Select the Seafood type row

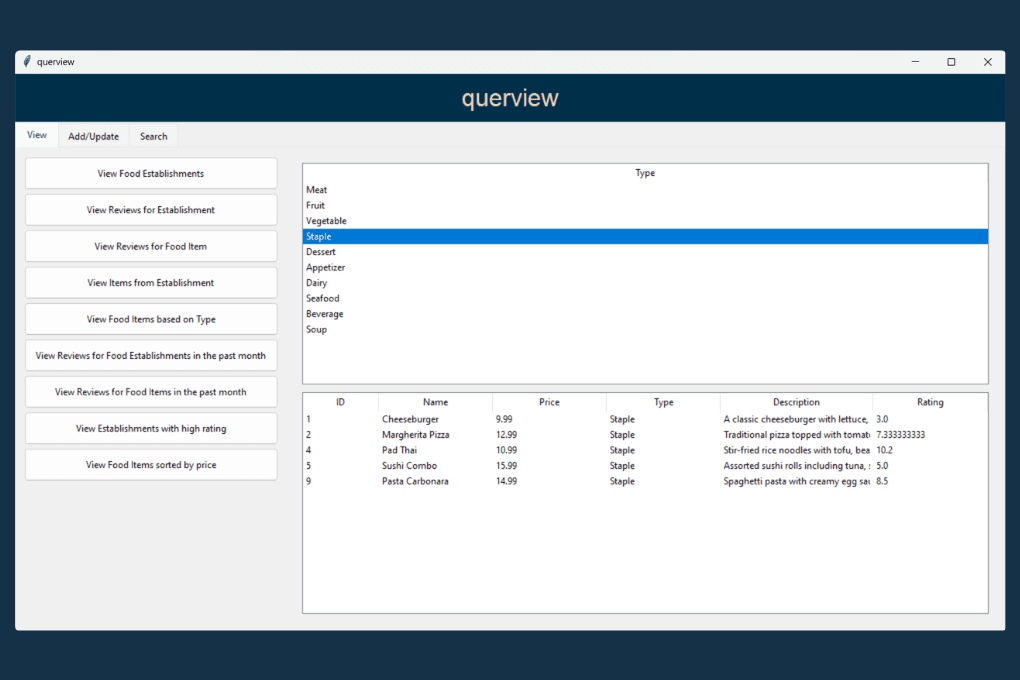(645, 298)
